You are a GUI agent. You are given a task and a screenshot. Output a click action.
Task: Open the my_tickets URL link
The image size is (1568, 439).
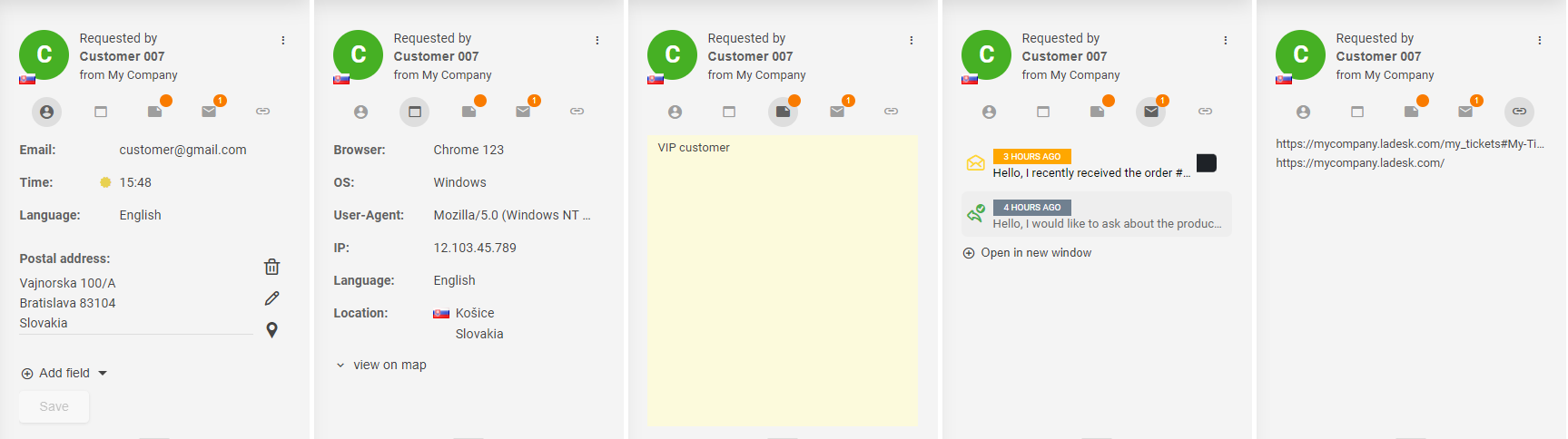coord(1409,143)
